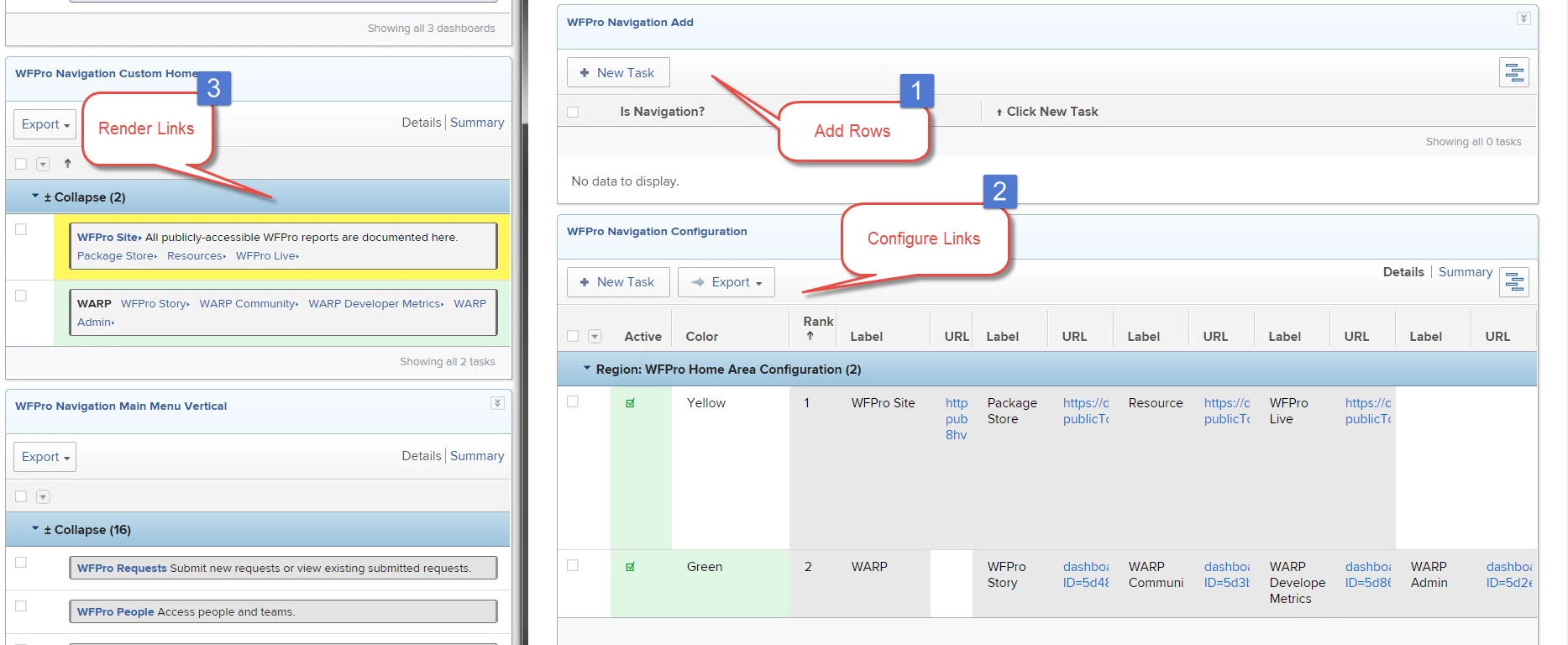Click sort arrow icon in Custom Home panel
The image size is (1568, 645).
pyautogui.click(x=67, y=164)
